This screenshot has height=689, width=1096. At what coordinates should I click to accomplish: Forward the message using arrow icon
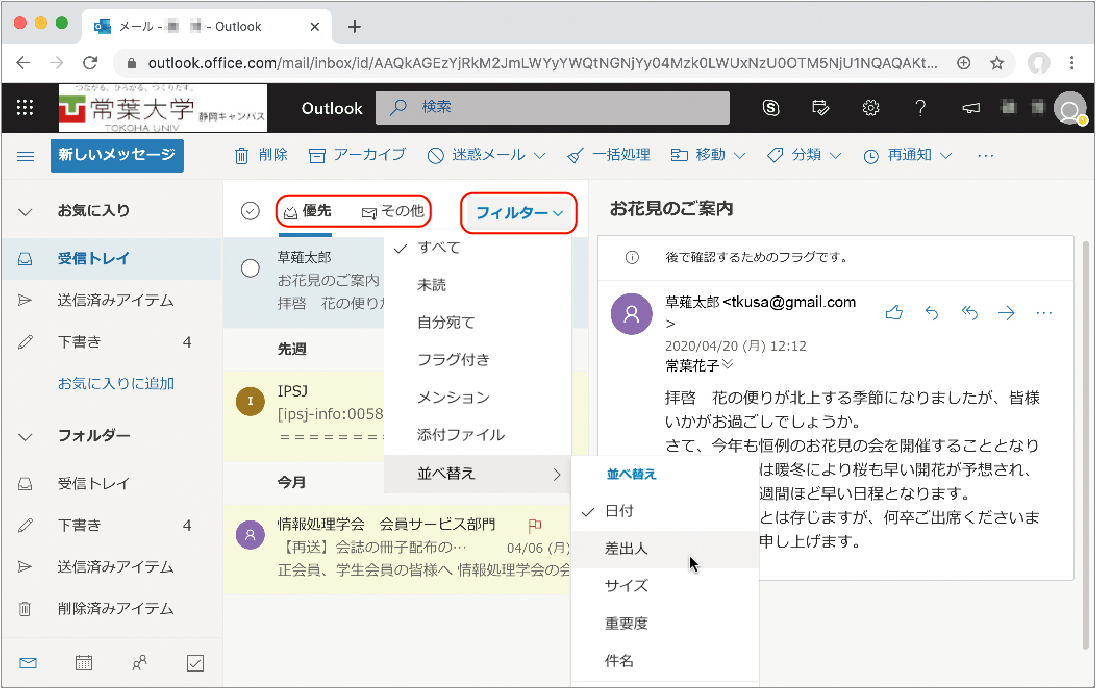coord(1006,313)
